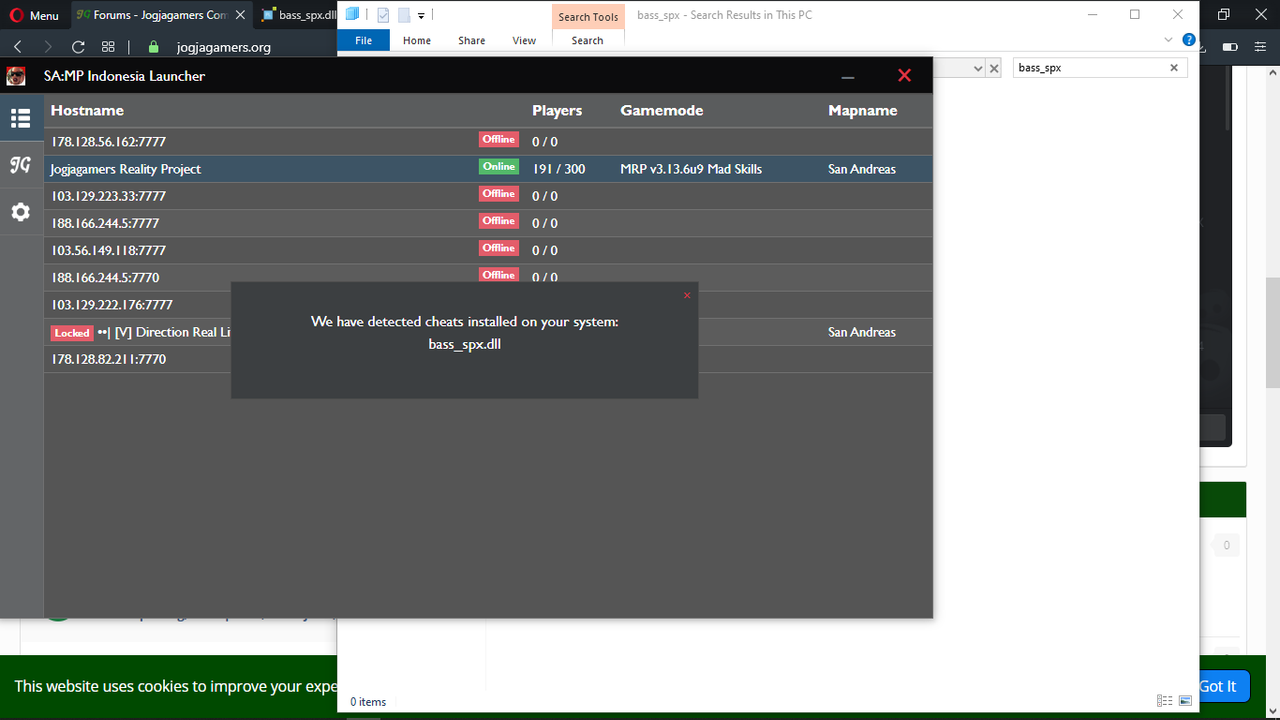The width and height of the screenshot is (1280, 720).
Task: Click the jogjagamers.org address bar
Action: (224, 47)
